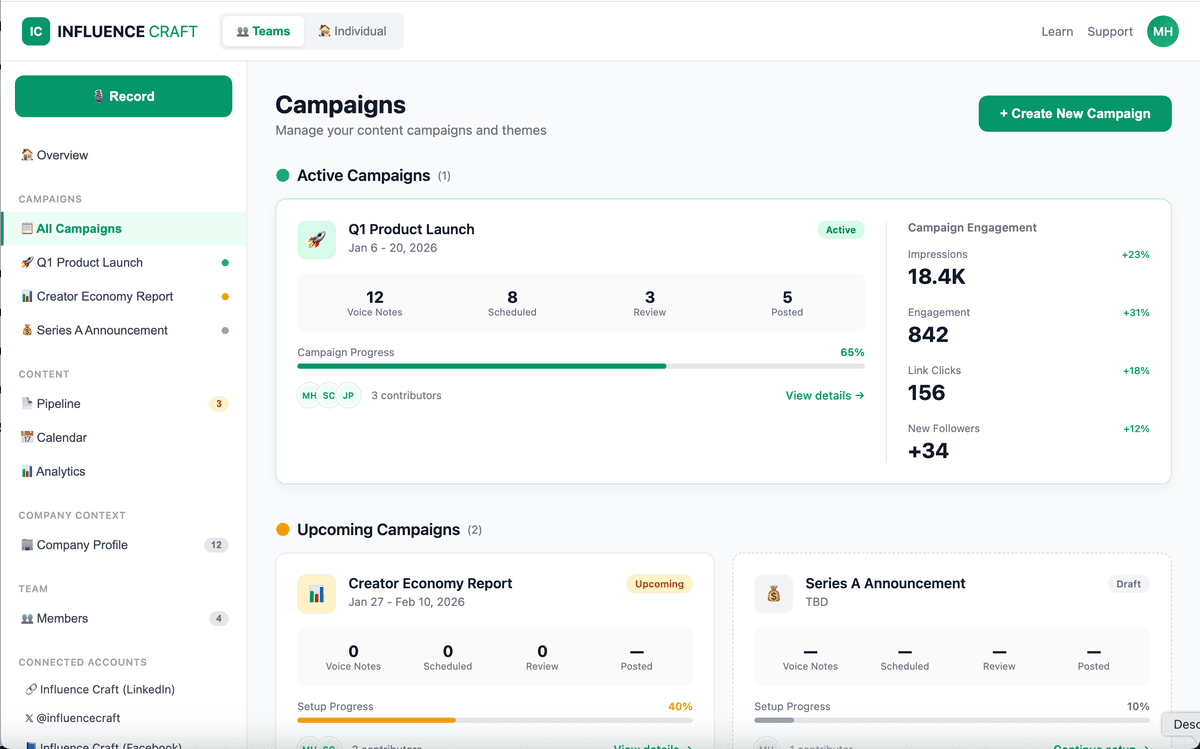This screenshot has width=1200, height=749.
Task: Open the team Members list
Action: [60, 618]
